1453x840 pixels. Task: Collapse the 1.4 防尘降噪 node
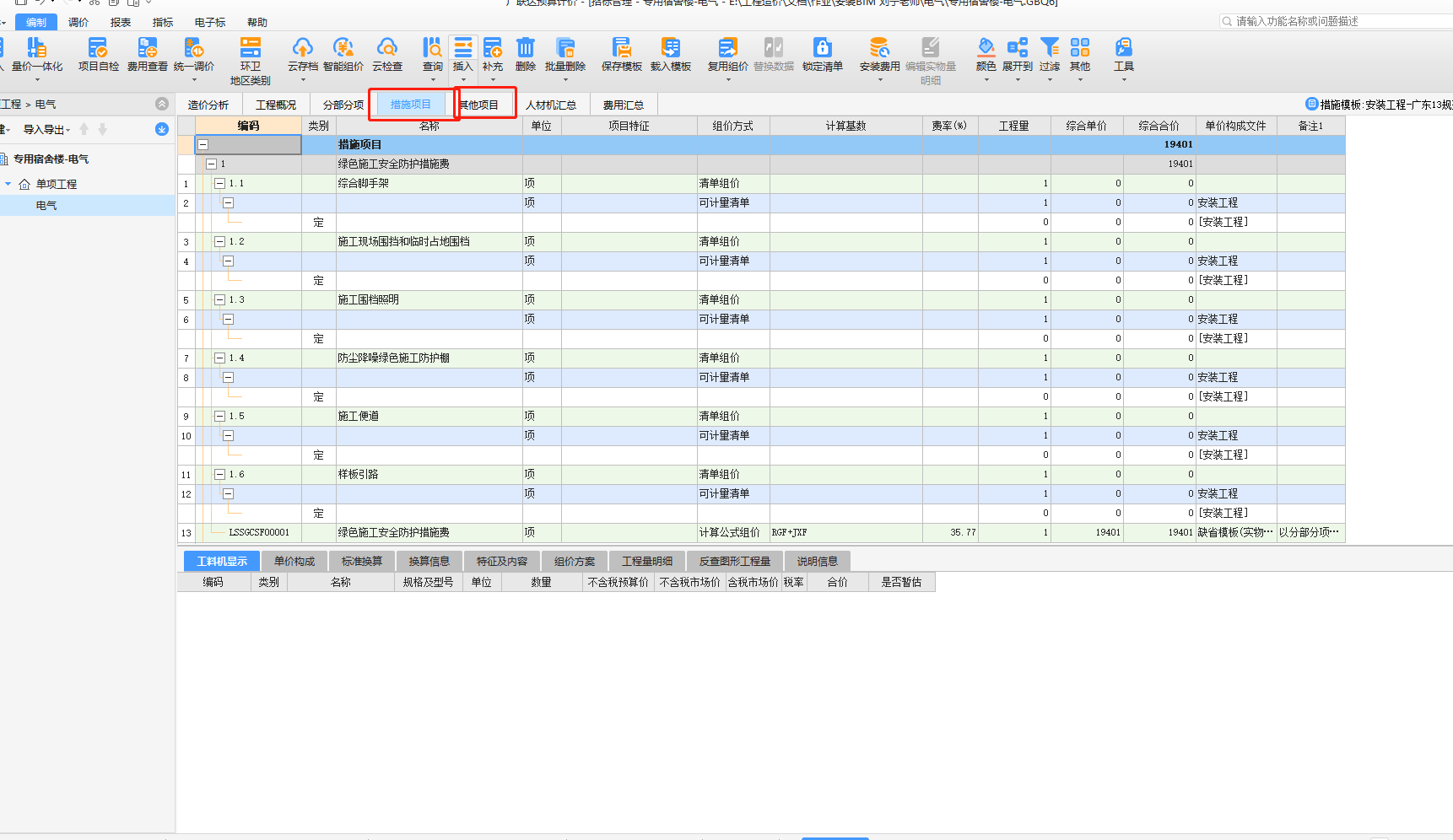click(x=219, y=358)
